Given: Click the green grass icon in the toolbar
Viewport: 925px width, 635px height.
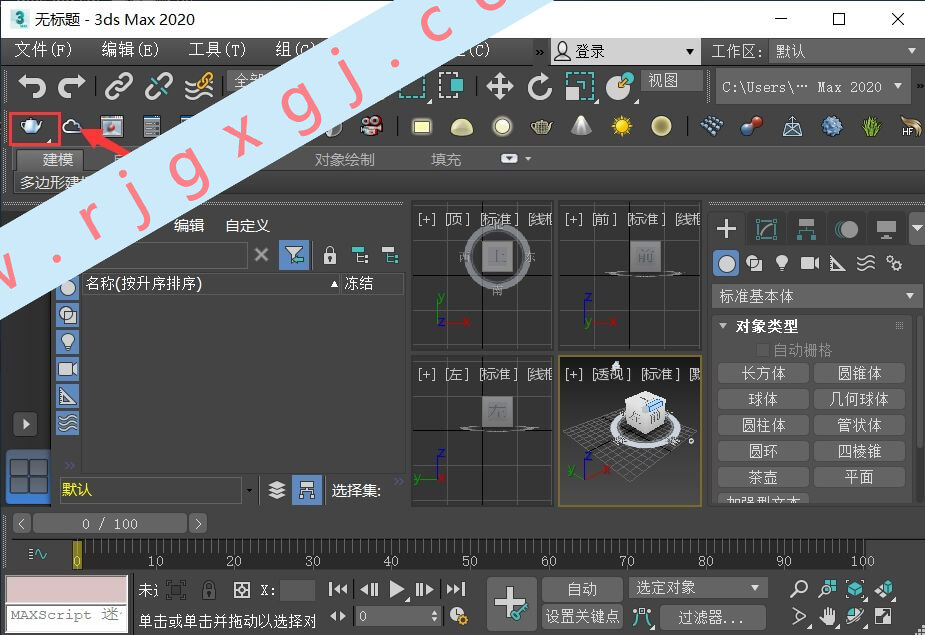Looking at the screenshot, I should (871, 126).
